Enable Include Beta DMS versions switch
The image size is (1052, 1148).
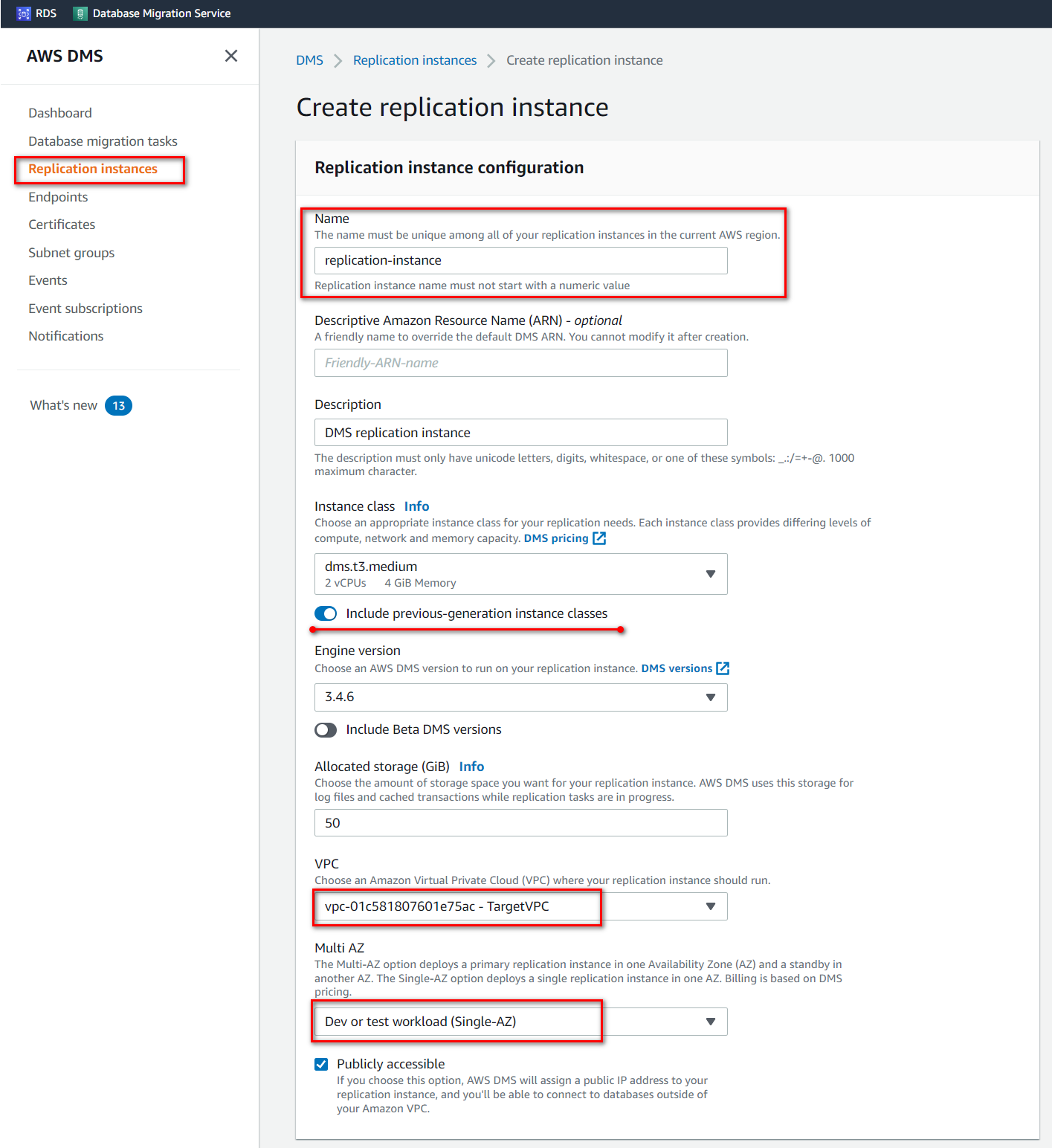[326, 730]
